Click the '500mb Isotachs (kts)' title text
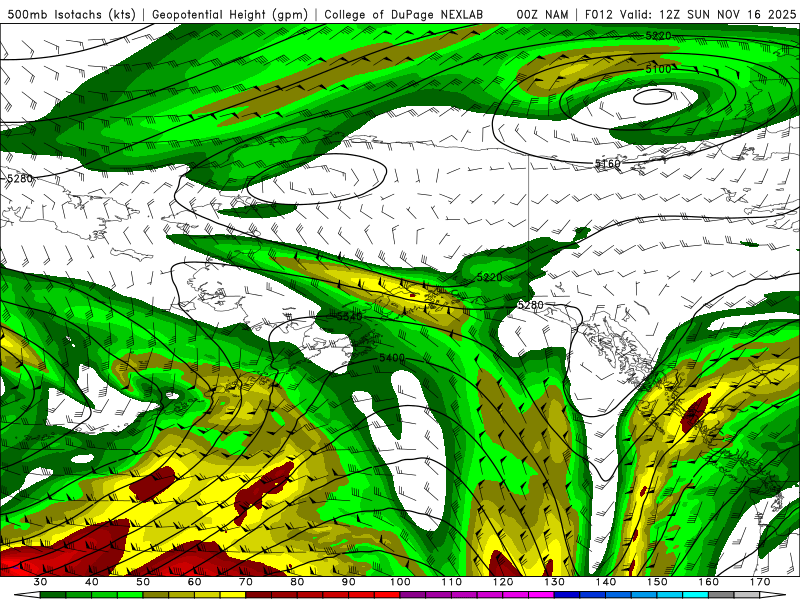Viewport: 800px width, 600px height. tap(71, 15)
